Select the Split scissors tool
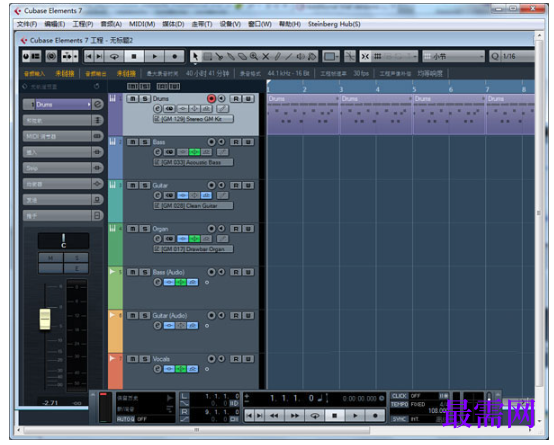554x445 pixels. pos(219,57)
